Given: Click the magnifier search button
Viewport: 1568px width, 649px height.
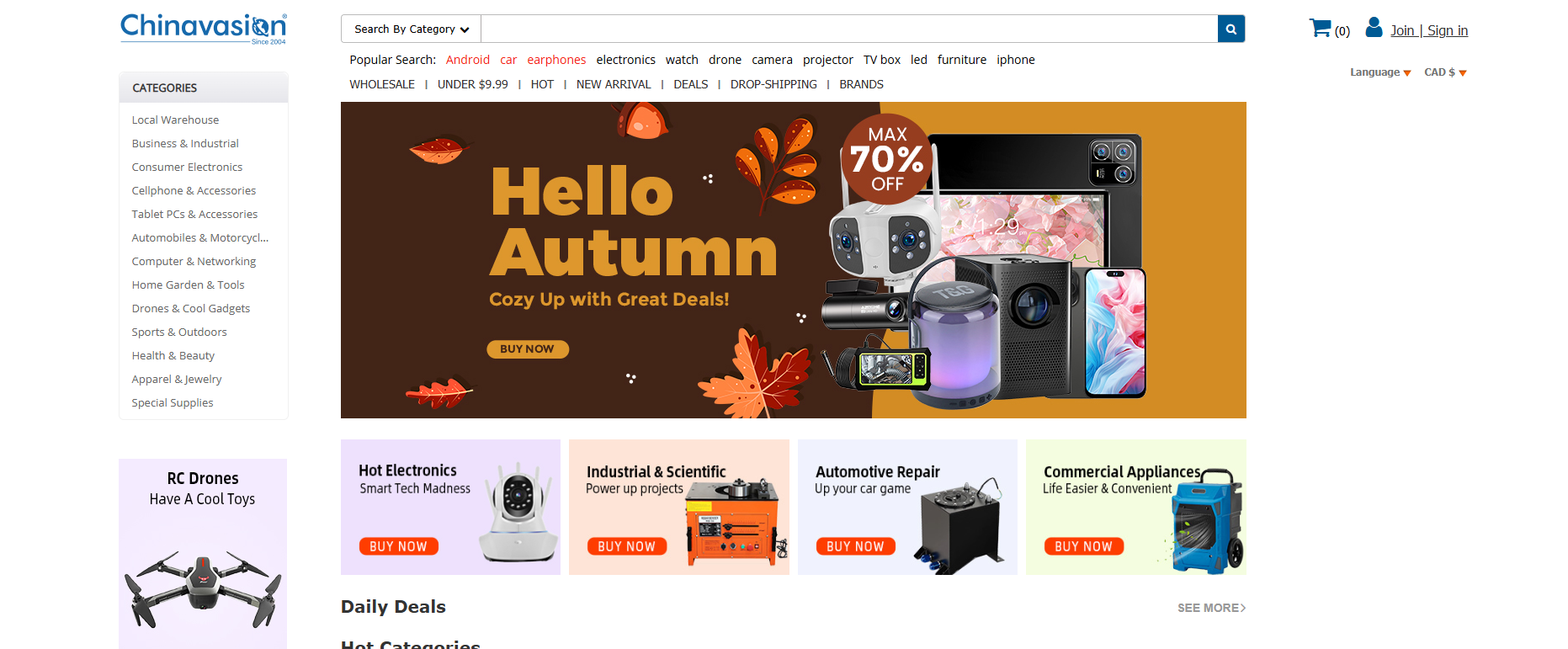Looking at the screenshot, I should point(1230,29).
